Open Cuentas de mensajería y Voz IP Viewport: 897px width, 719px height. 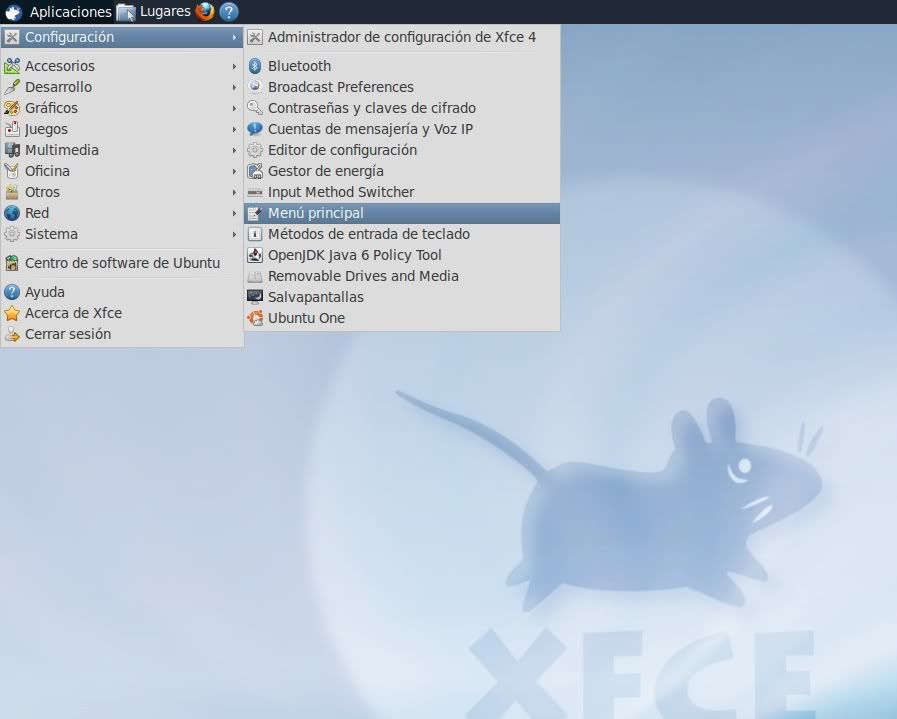[x=402, y=129]
